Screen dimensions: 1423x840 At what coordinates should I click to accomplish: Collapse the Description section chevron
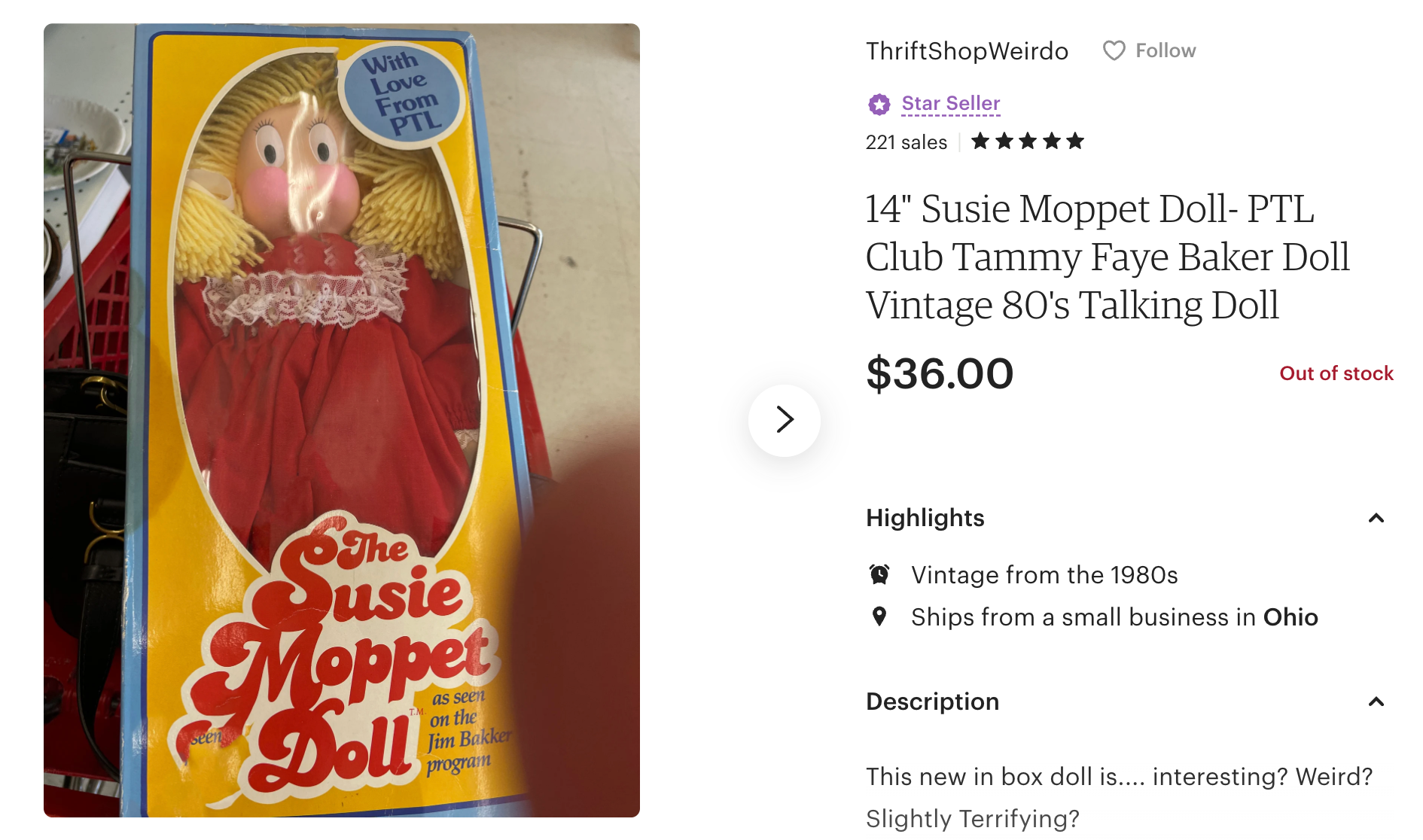tap(1376, 702)
